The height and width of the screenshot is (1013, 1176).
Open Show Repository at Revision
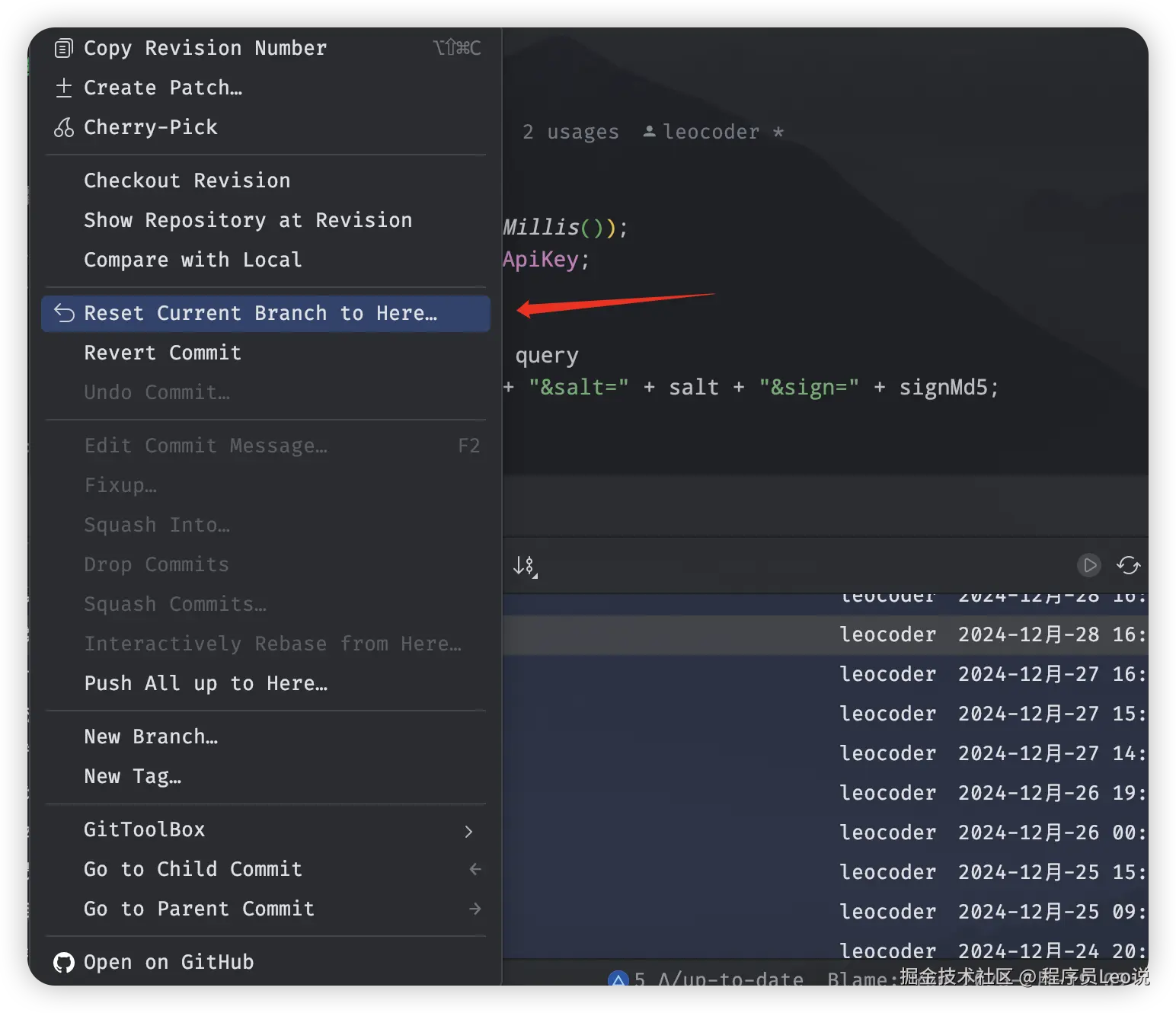coord(248,220)
